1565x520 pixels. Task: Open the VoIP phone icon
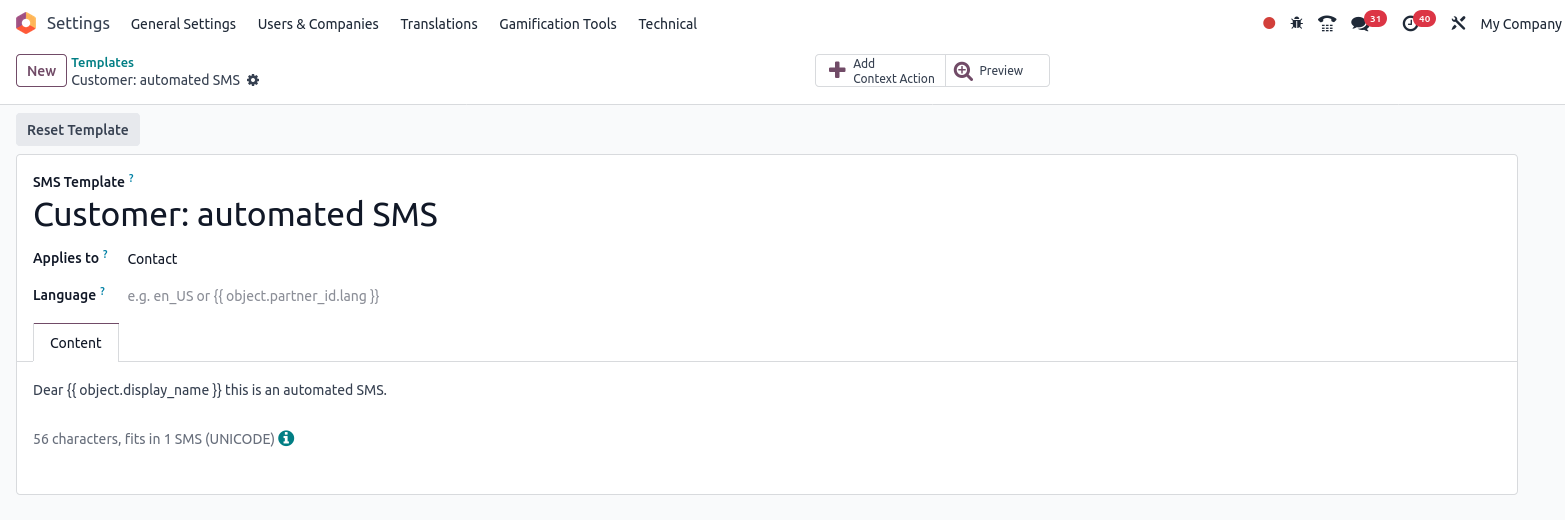tap(1327, 23)
